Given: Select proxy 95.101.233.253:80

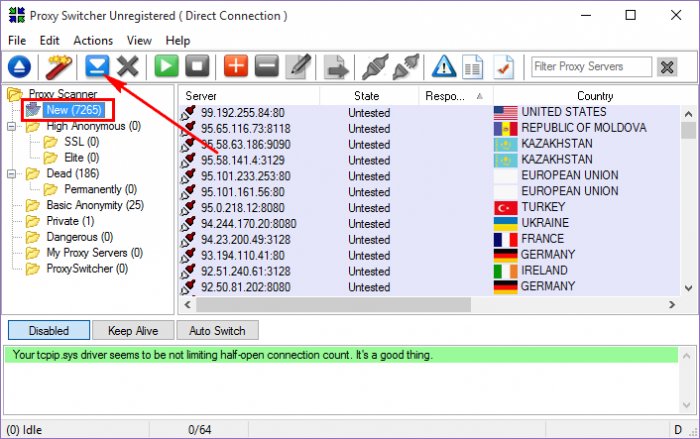Looking at the screenshot, I should coord(245,176).
